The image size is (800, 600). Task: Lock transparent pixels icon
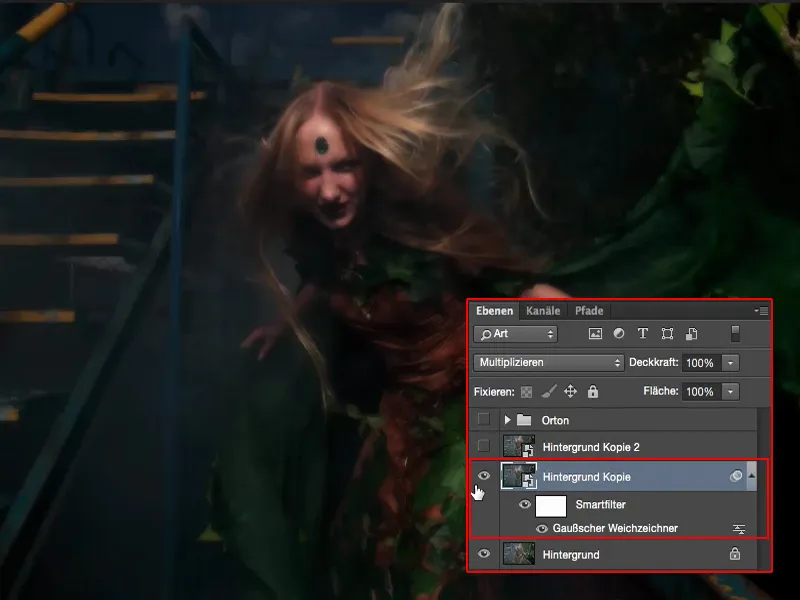pos(526,392)
